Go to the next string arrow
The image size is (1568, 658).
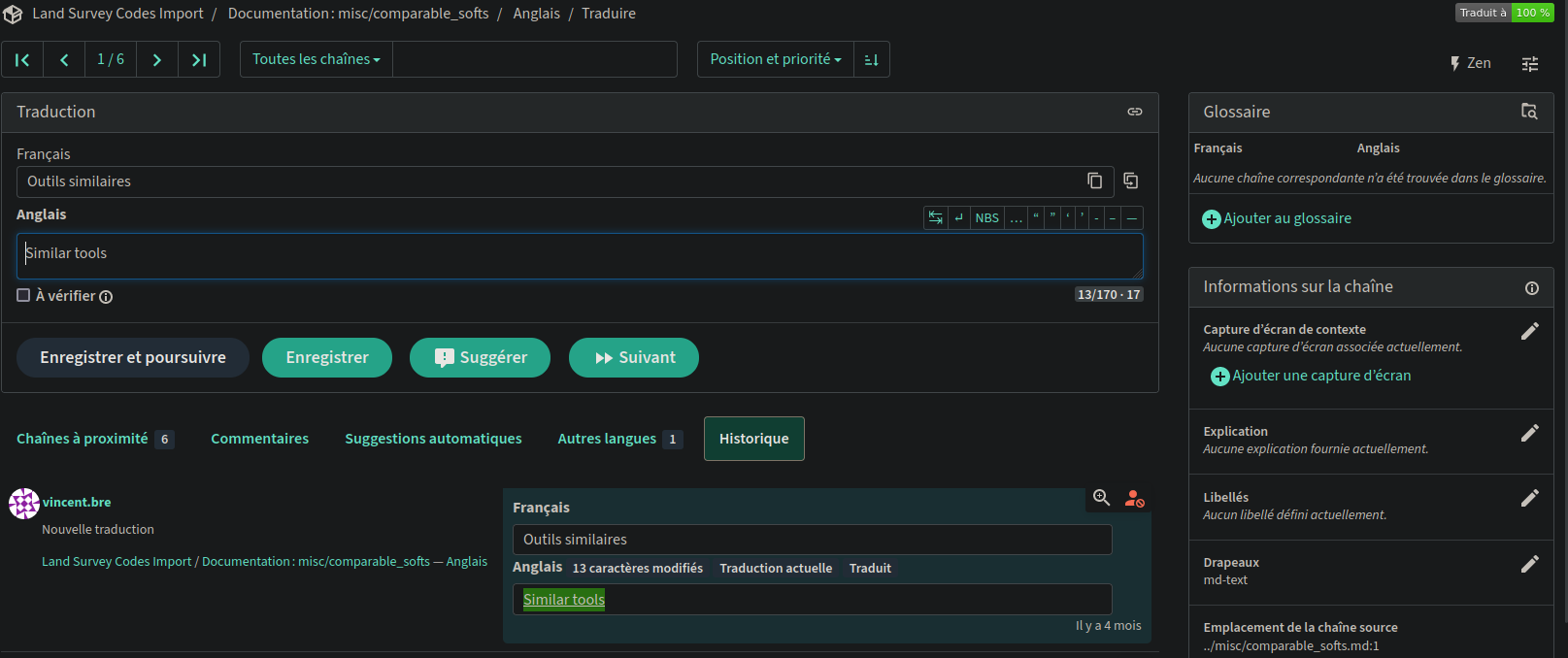(x=157, y=59)
